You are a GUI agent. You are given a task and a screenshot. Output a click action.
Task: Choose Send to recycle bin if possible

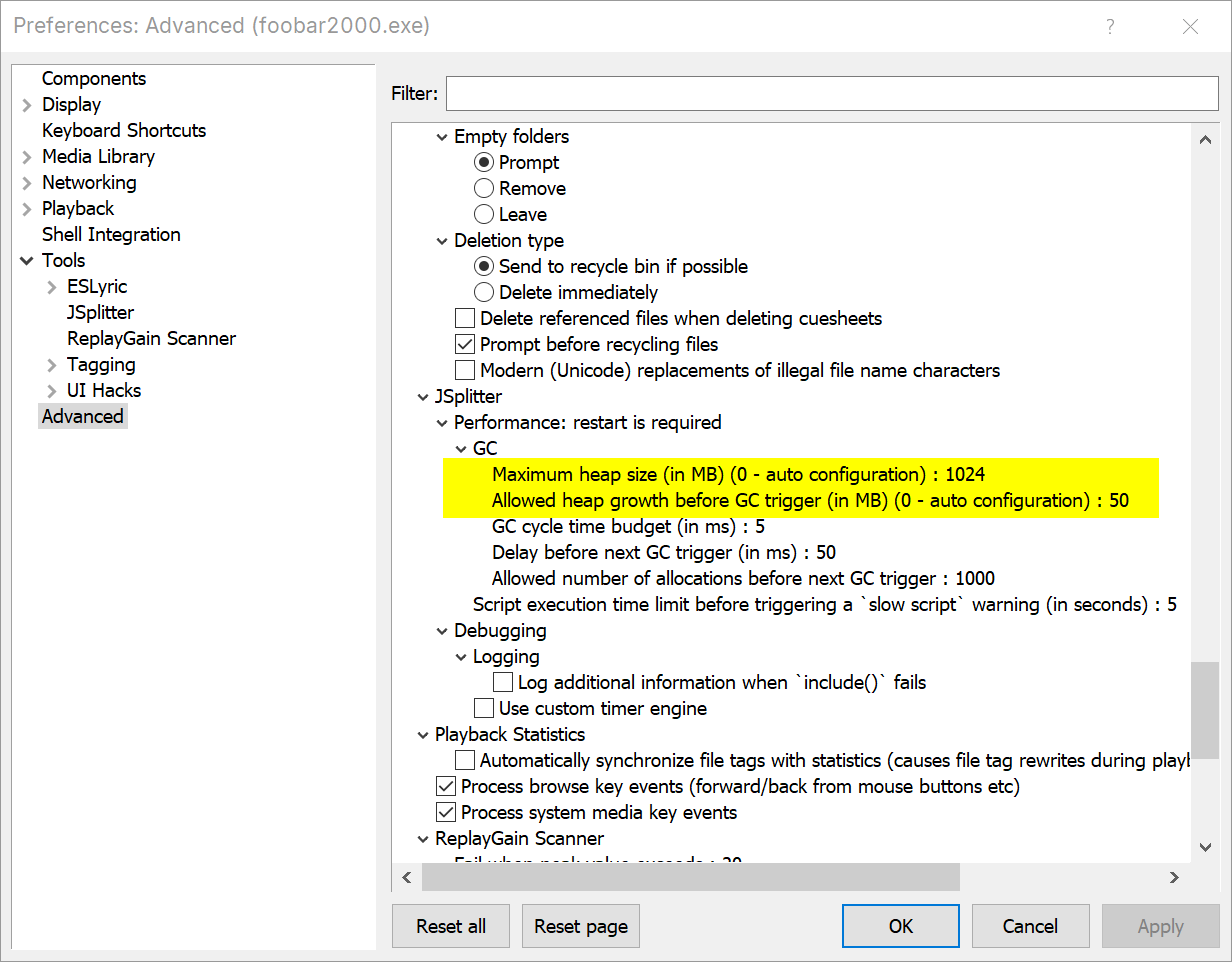[484, 266]
